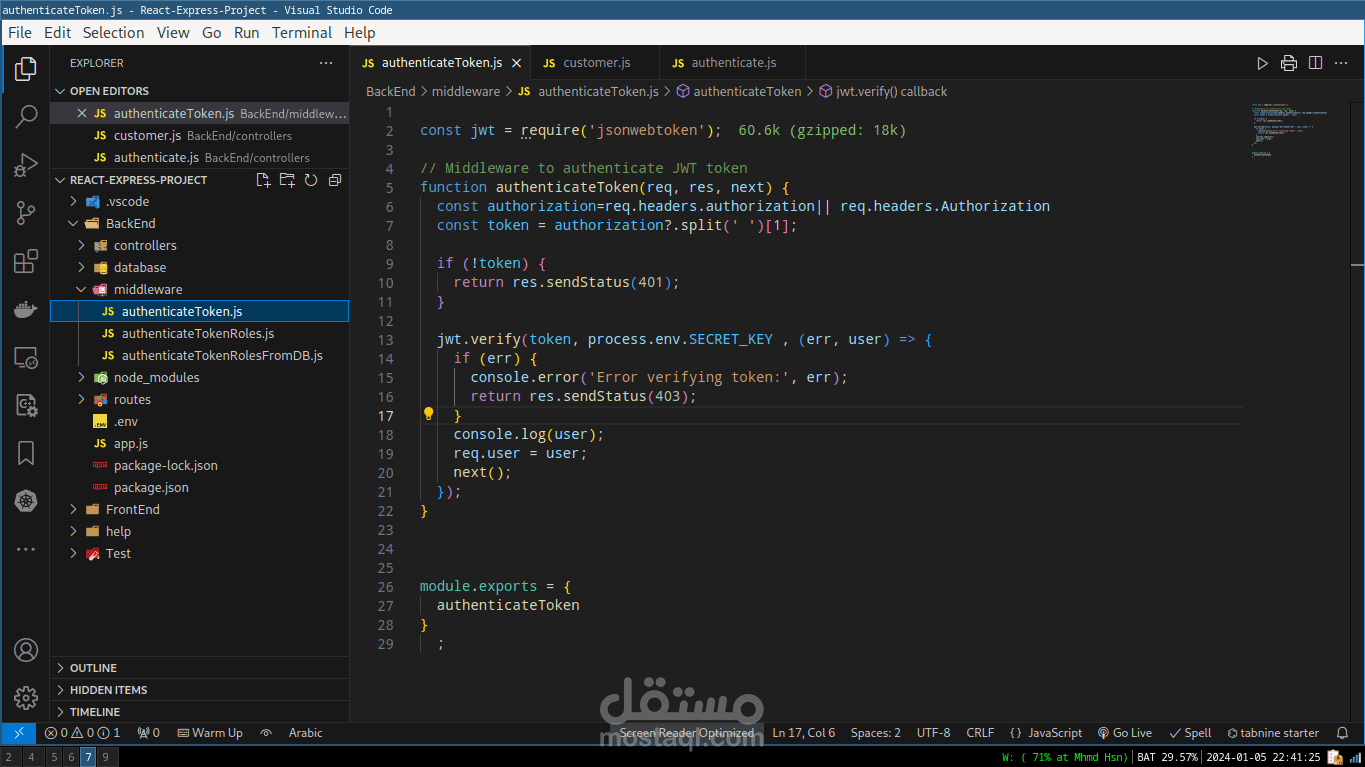Open the Help menu
Image resolution: width=1365 pixels, height=767 pixels.
tap(360, 32)
